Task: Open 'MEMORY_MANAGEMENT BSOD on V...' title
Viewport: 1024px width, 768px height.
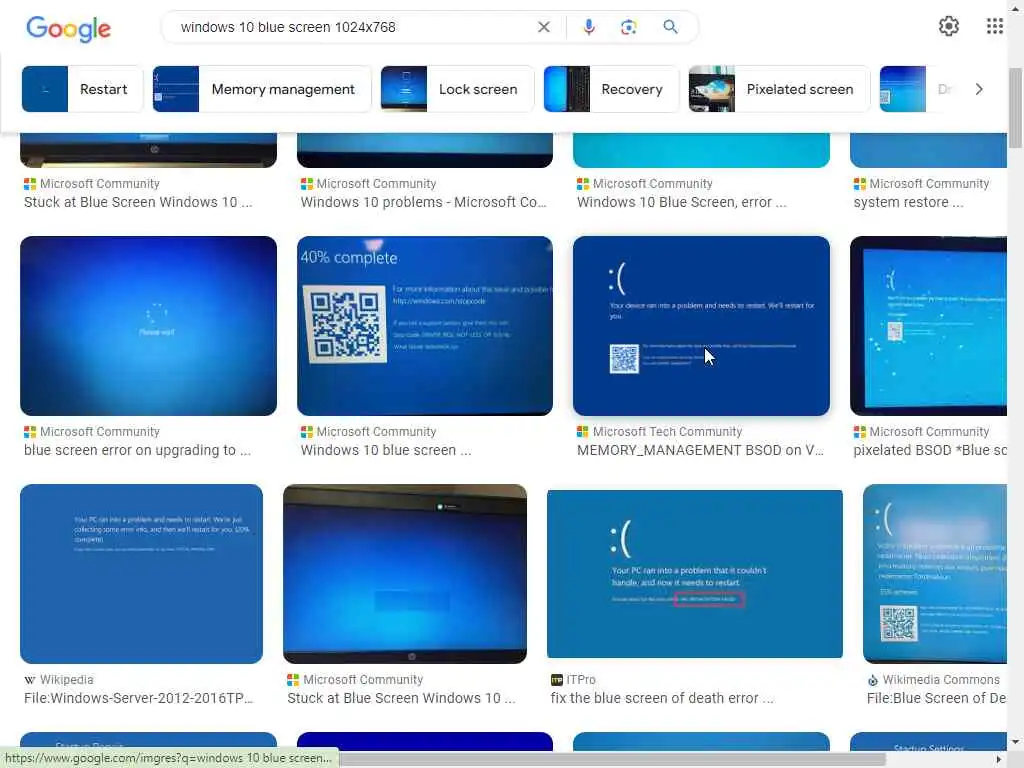Action: point(700,451)
